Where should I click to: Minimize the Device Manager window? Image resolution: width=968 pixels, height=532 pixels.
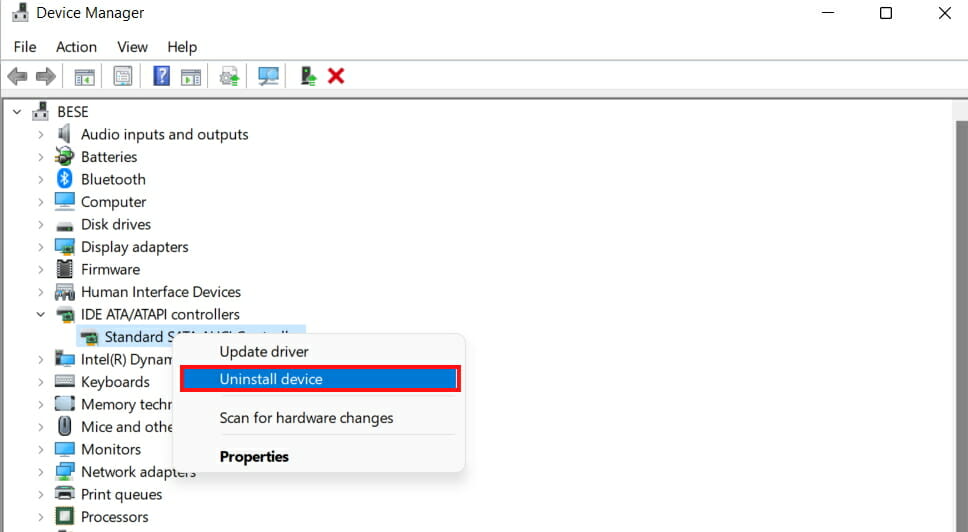[828, 13]
